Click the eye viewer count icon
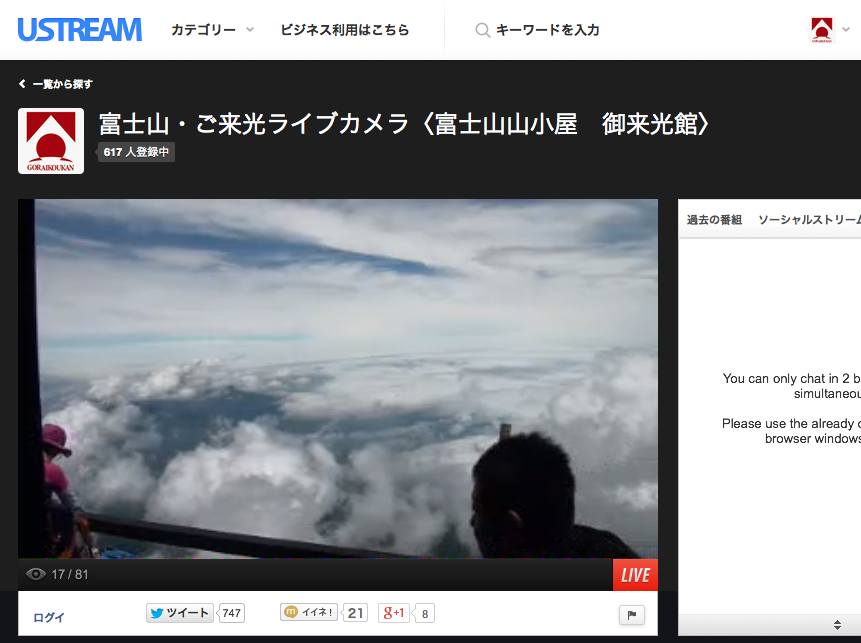861x643 pixels. coord(36,574)
